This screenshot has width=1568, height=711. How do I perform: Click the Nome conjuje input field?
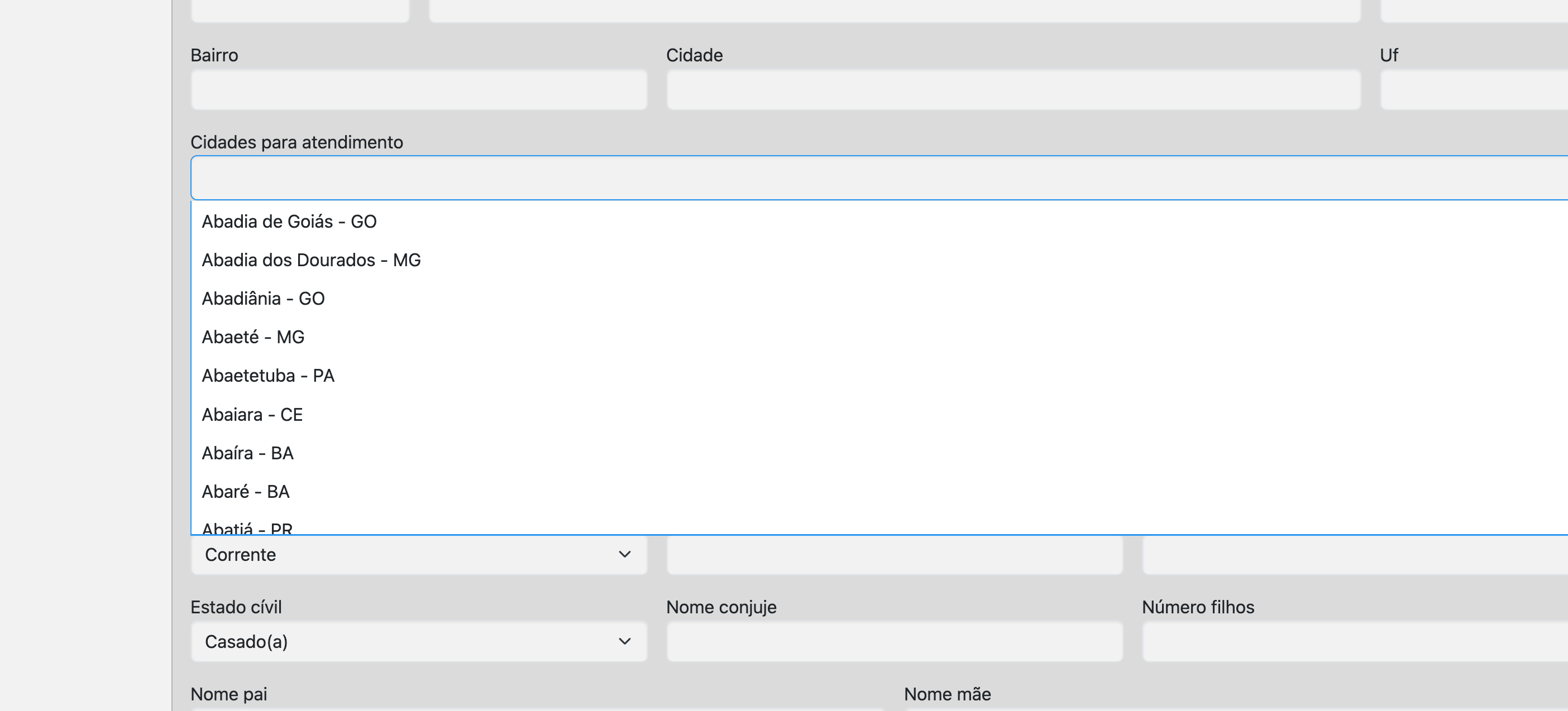click(895, 642)
